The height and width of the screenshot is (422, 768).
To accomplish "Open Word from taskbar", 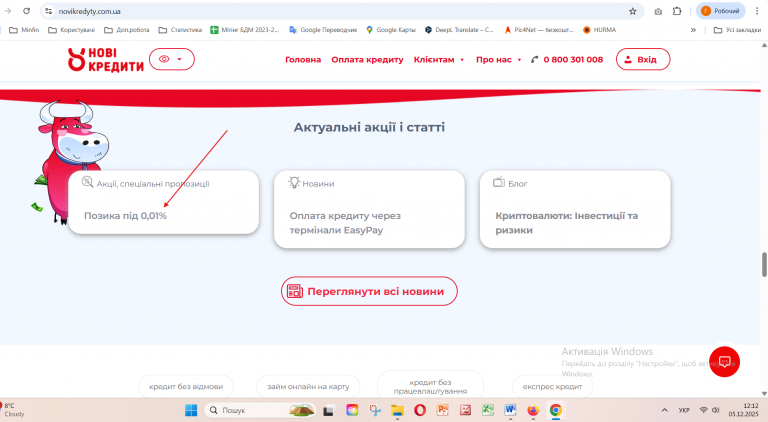I will tap(510, 410).
